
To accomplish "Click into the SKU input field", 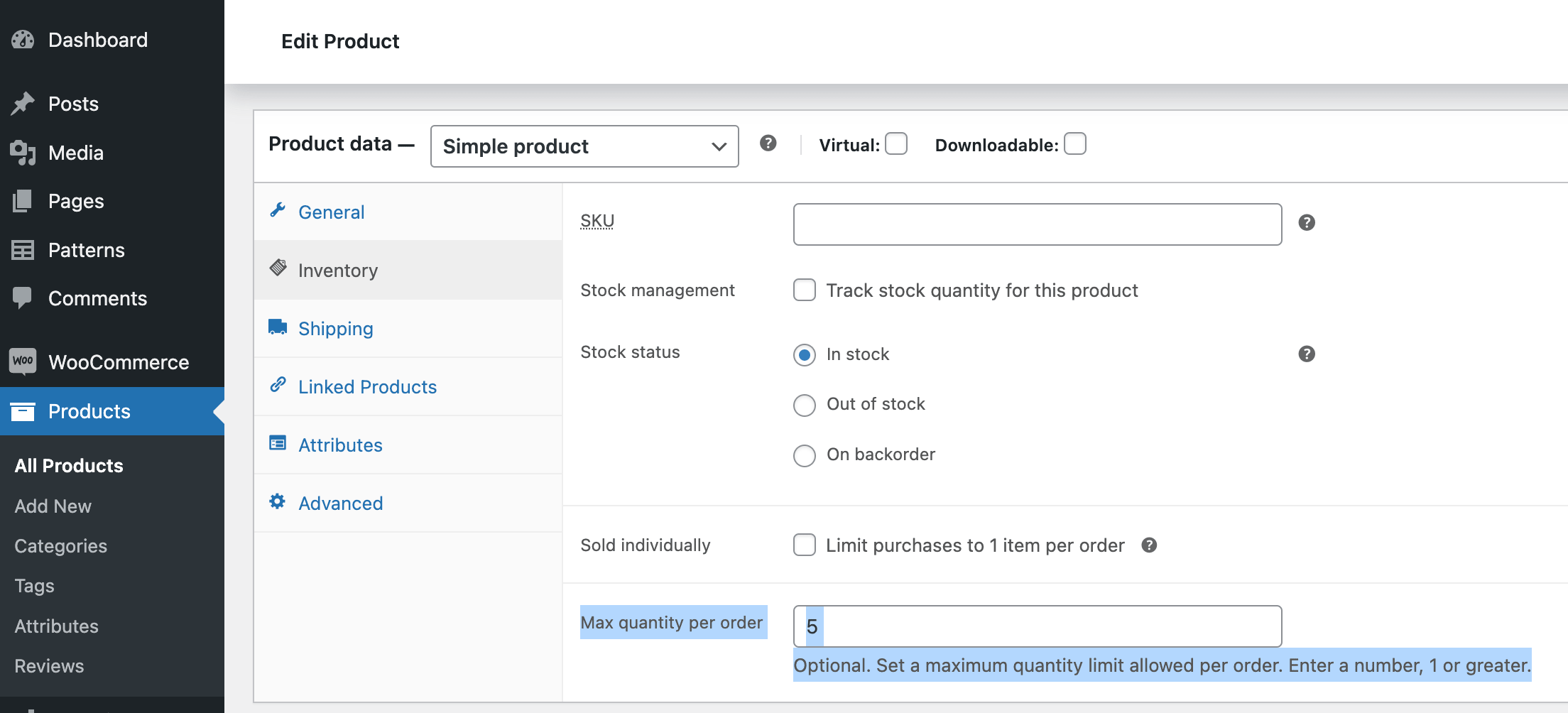I will pos(1038,224).
